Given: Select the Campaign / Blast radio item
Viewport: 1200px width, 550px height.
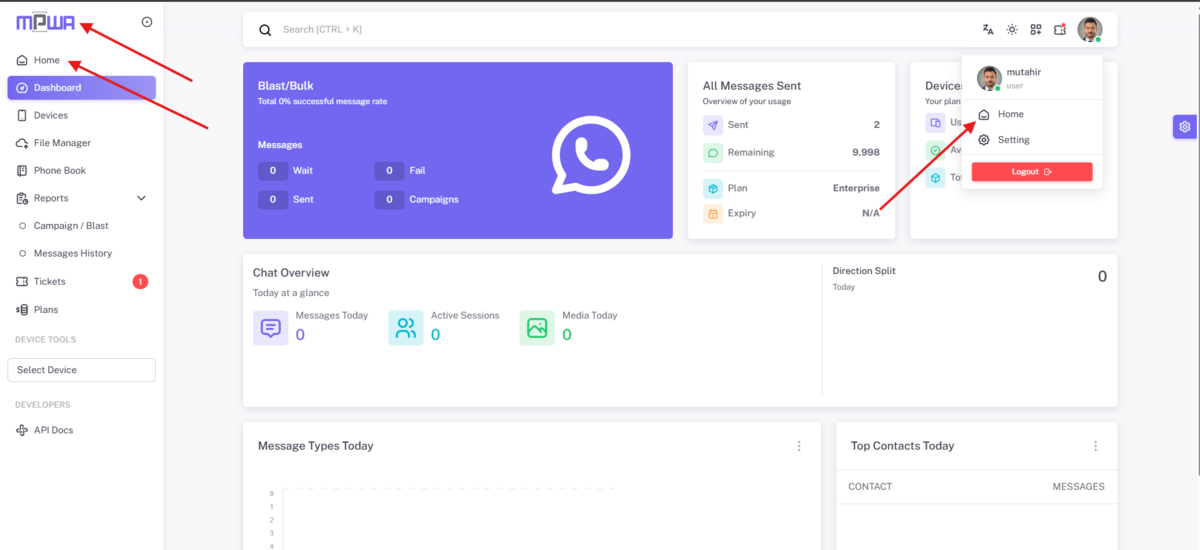Looking at the screenshot, I should click(72, 226).
